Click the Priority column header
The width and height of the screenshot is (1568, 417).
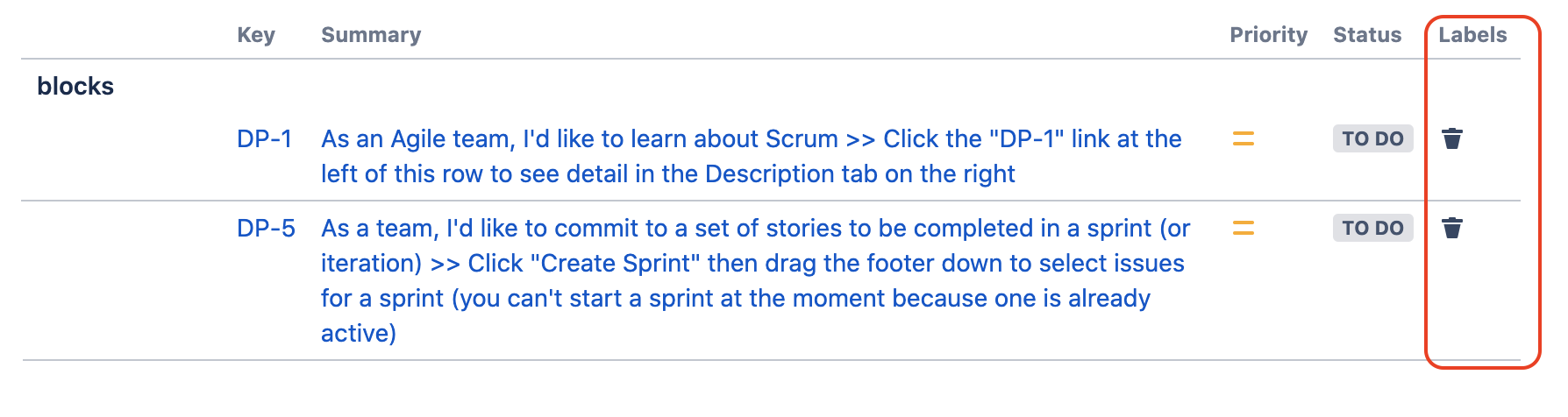[x=1268, y=35]
